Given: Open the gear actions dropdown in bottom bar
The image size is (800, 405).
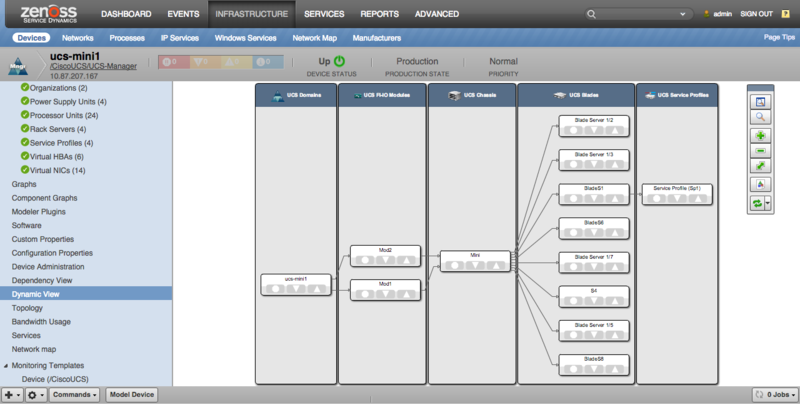Looking at the screenshot, I should click(36, 395).
